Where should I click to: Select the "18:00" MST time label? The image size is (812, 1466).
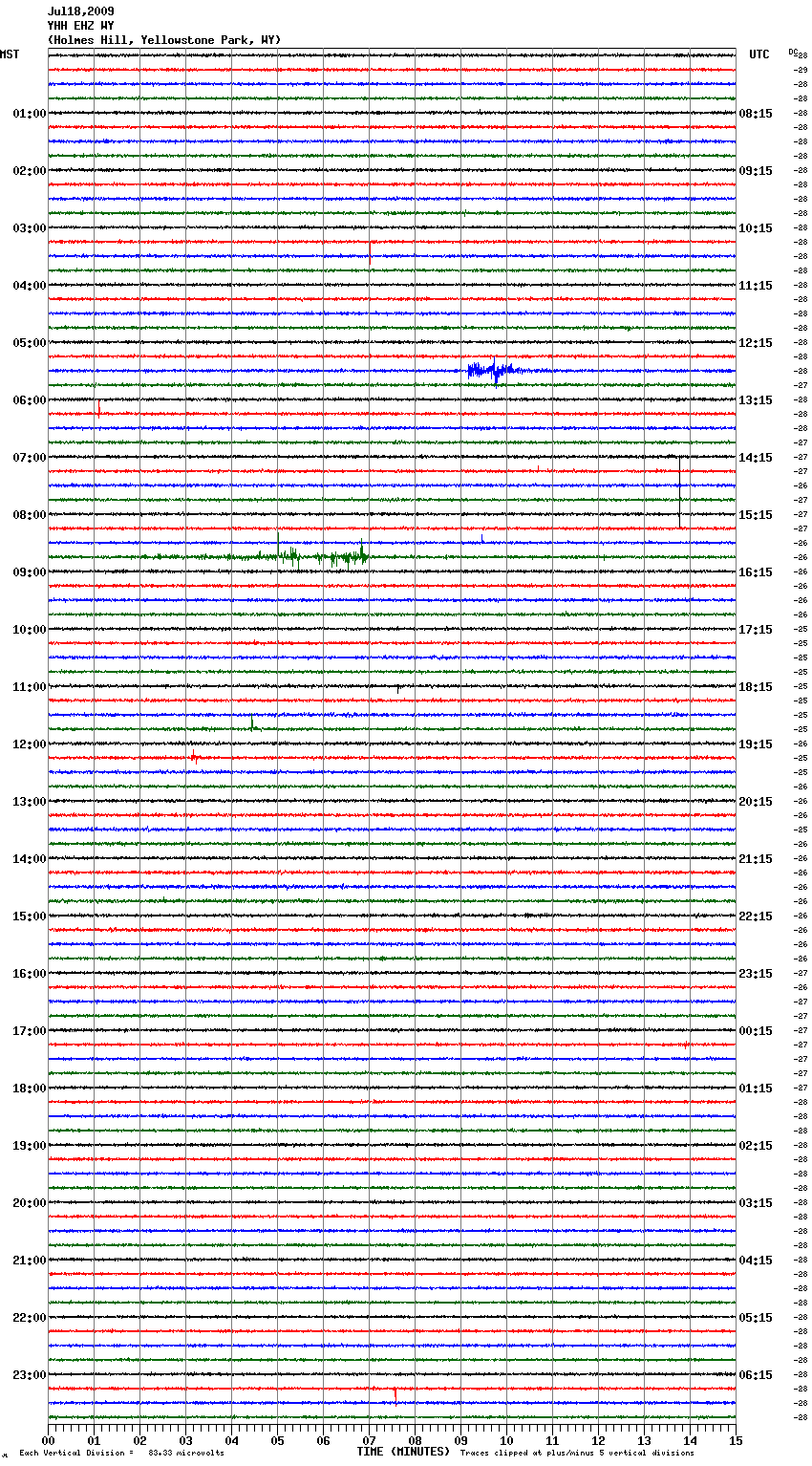[x=30, y=1089]
